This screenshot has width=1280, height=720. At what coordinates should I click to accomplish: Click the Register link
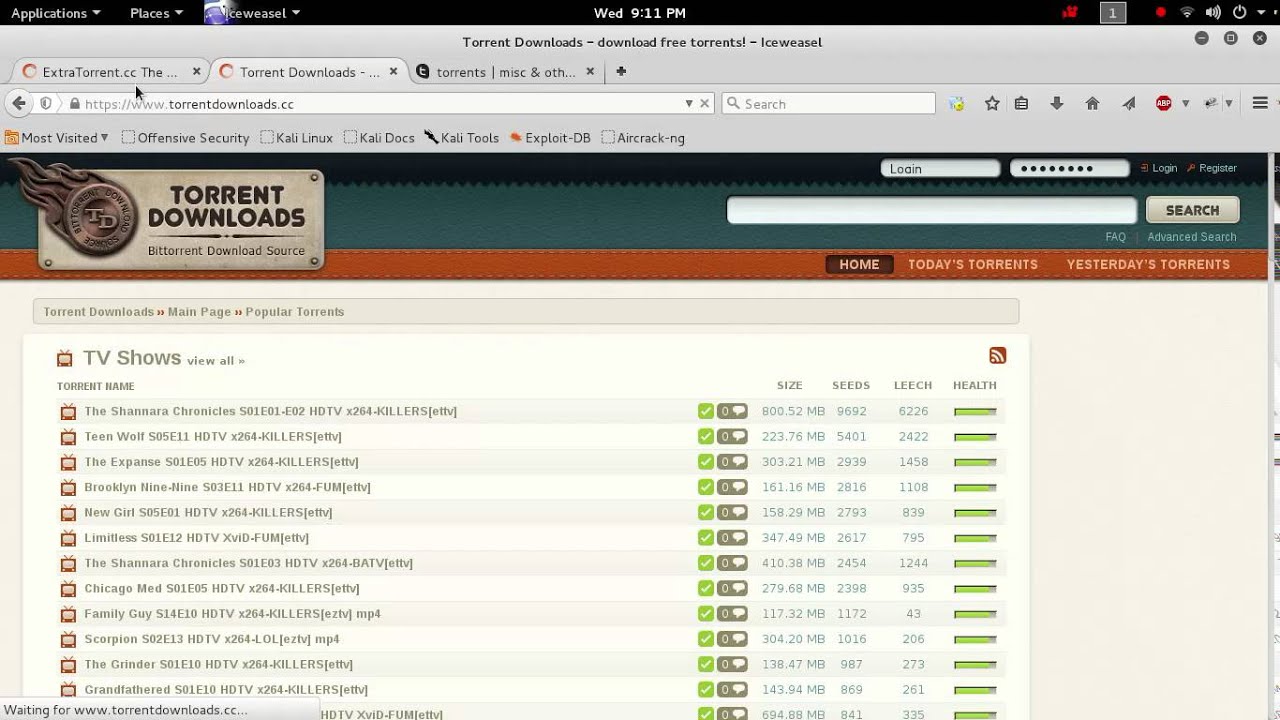[1217, 168]
